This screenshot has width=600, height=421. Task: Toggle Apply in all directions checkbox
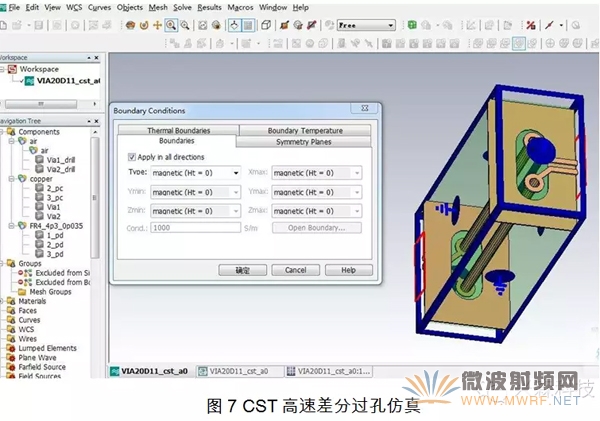tap(132, 157)
